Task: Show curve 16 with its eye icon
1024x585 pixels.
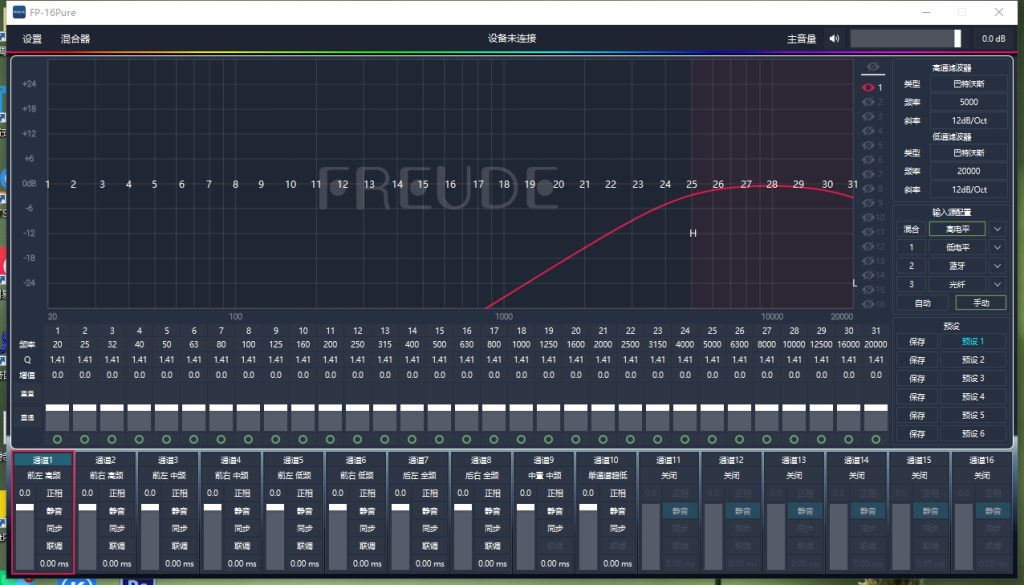Action: 868,304
